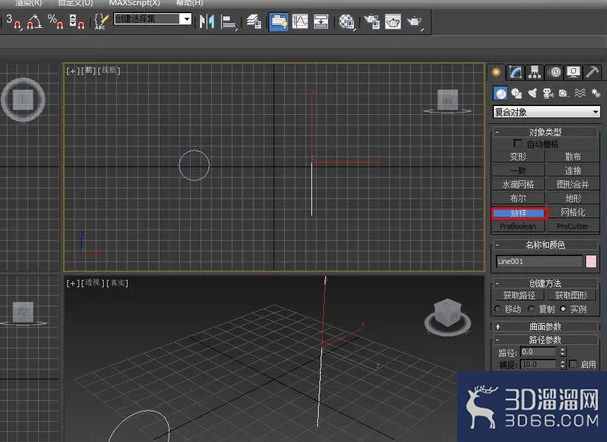Click the 获取图形 button
The height and width of the screenshot is (442, 607).
571,295
